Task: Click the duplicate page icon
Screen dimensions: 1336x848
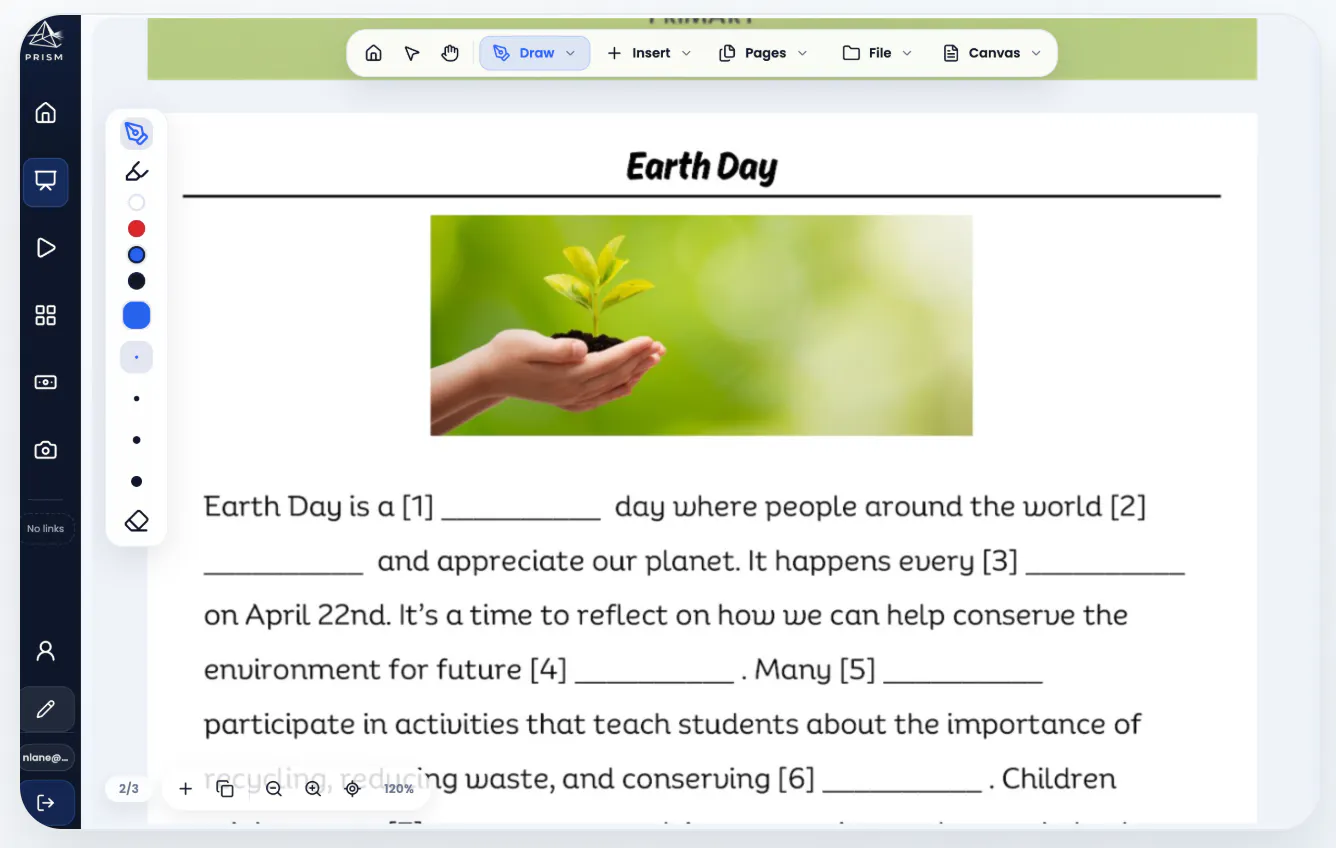Action: click(226, 789)
